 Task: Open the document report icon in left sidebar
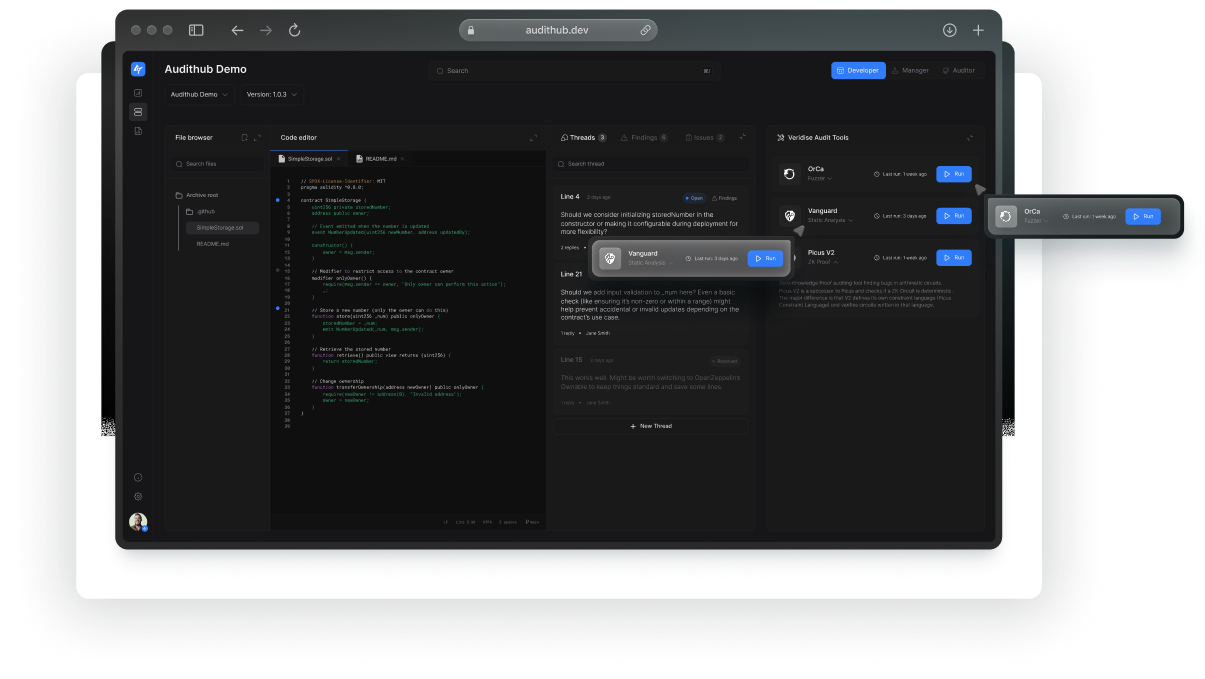(138, 131)
